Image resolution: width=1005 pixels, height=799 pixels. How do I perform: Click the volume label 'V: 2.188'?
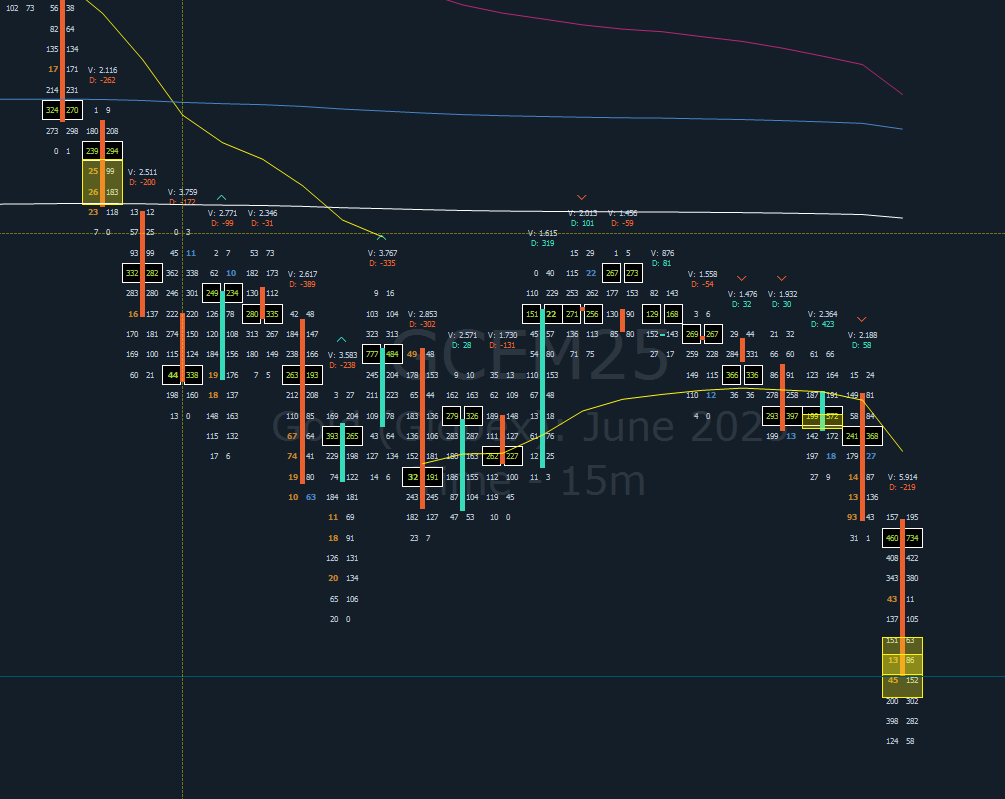tap(863, 335)
